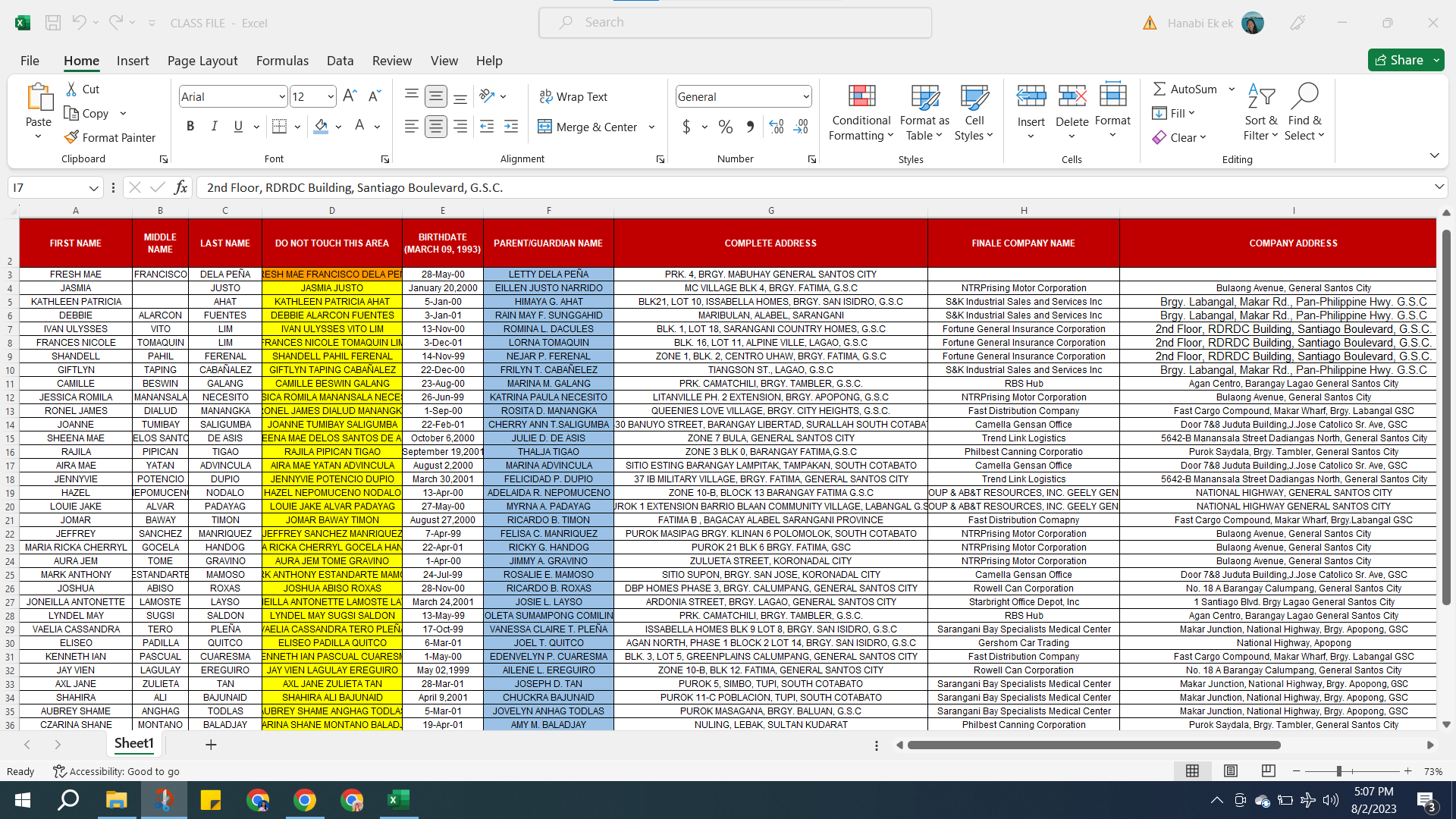Click the Undo arrow icon
Viewport: 1456px width, 819px height.
79,23
